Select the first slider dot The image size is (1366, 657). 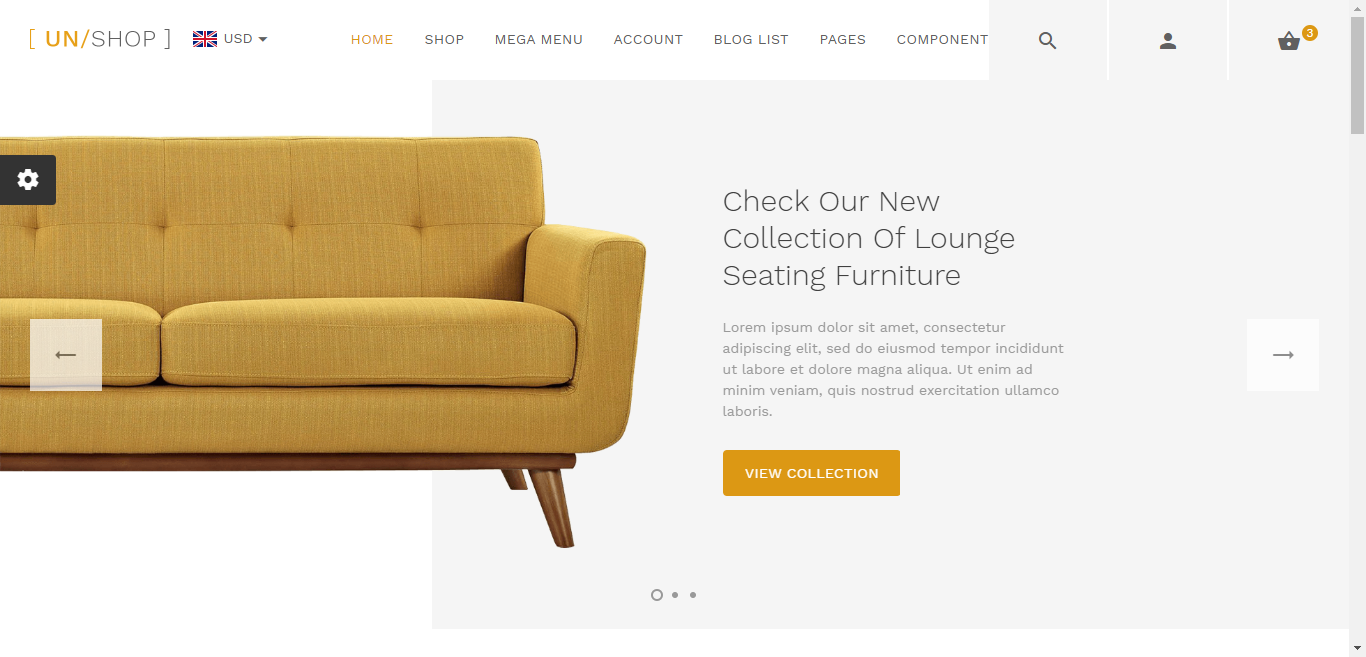[x=657, y=595]
